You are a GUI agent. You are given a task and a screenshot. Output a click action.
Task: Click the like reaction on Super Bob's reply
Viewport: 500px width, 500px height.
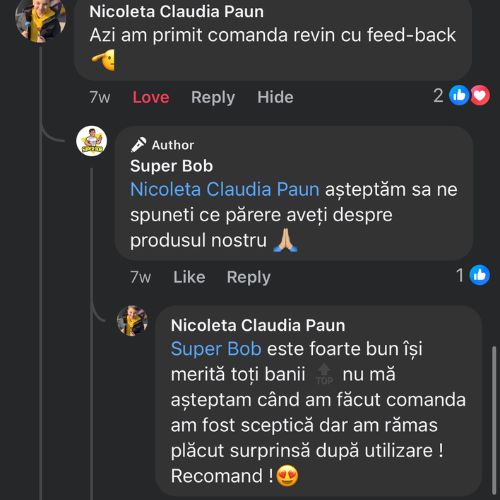click(x=480, y=275)
